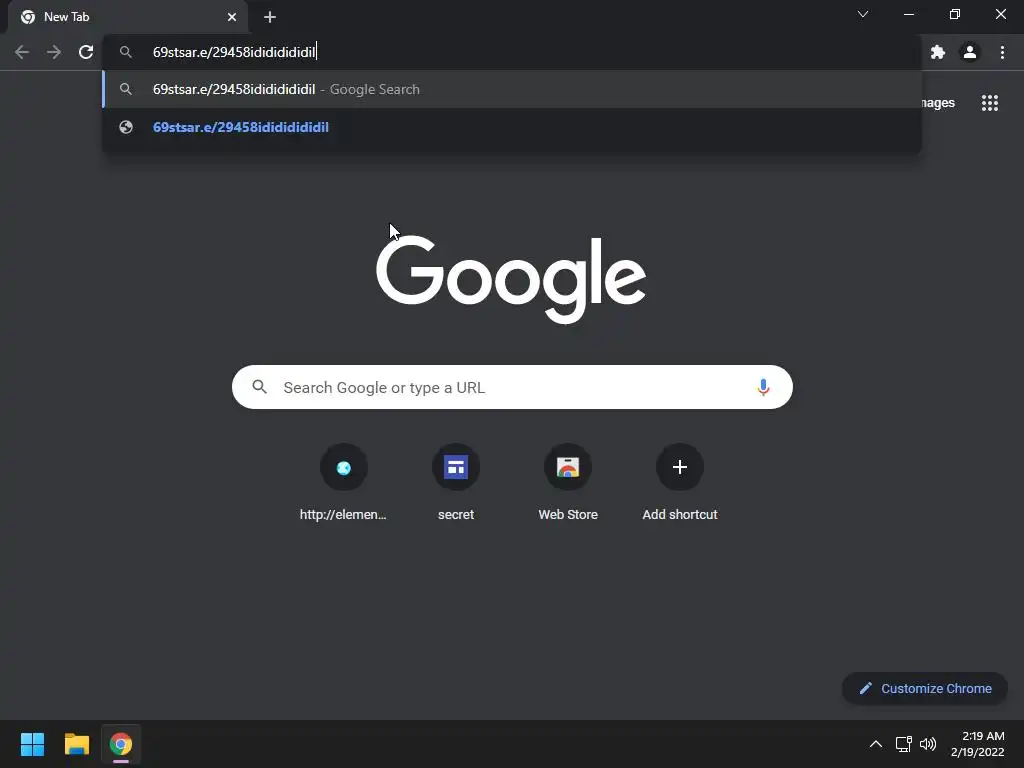Open the volume tray icon

[927, 744]
